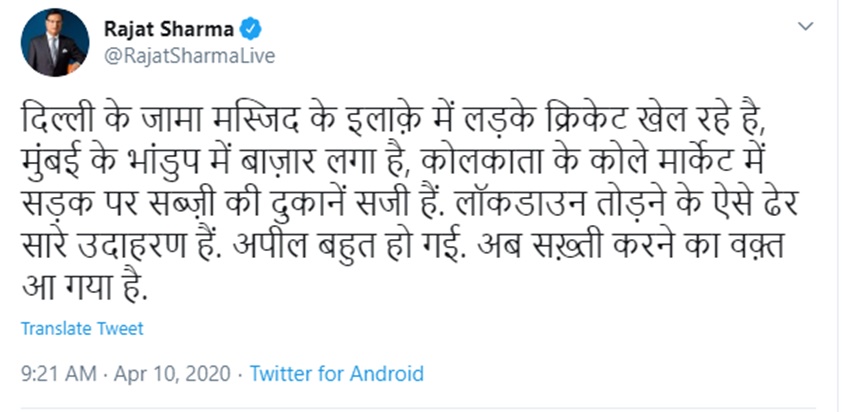Click Translate Tweet

coord(82,328)
